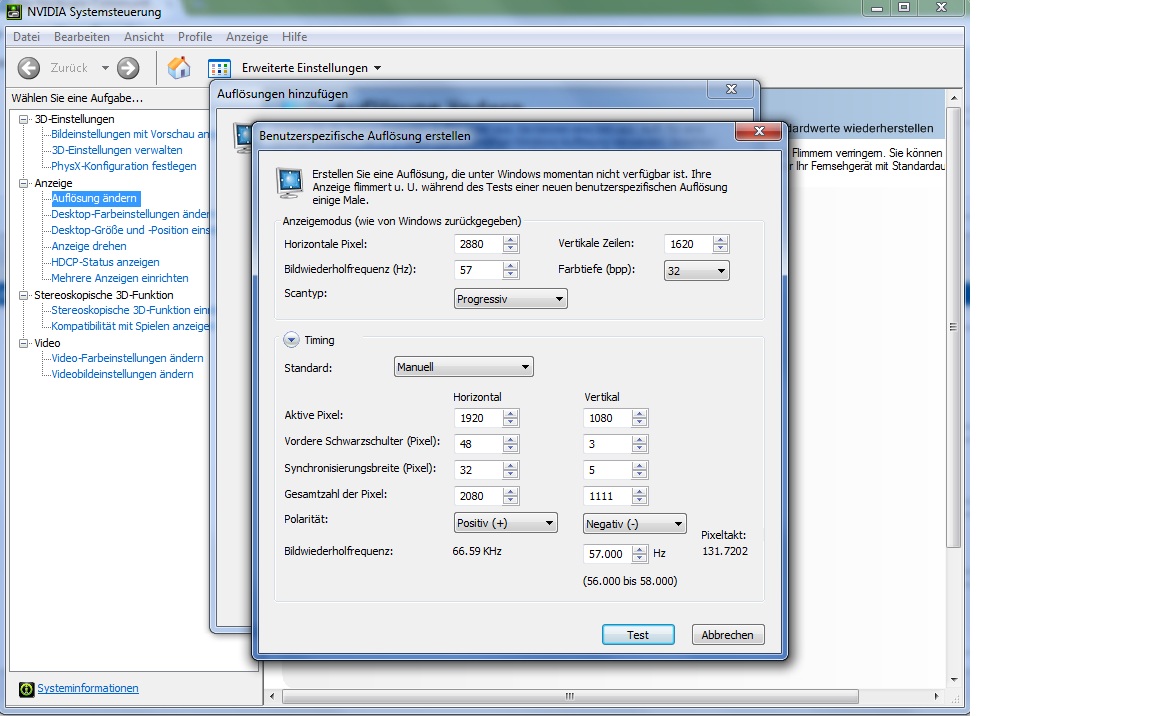Viewport: 1152px width, 716px height.
Task: Click horizontal Vordere Schwarzschulter 48 field
Action: [478, 444]
